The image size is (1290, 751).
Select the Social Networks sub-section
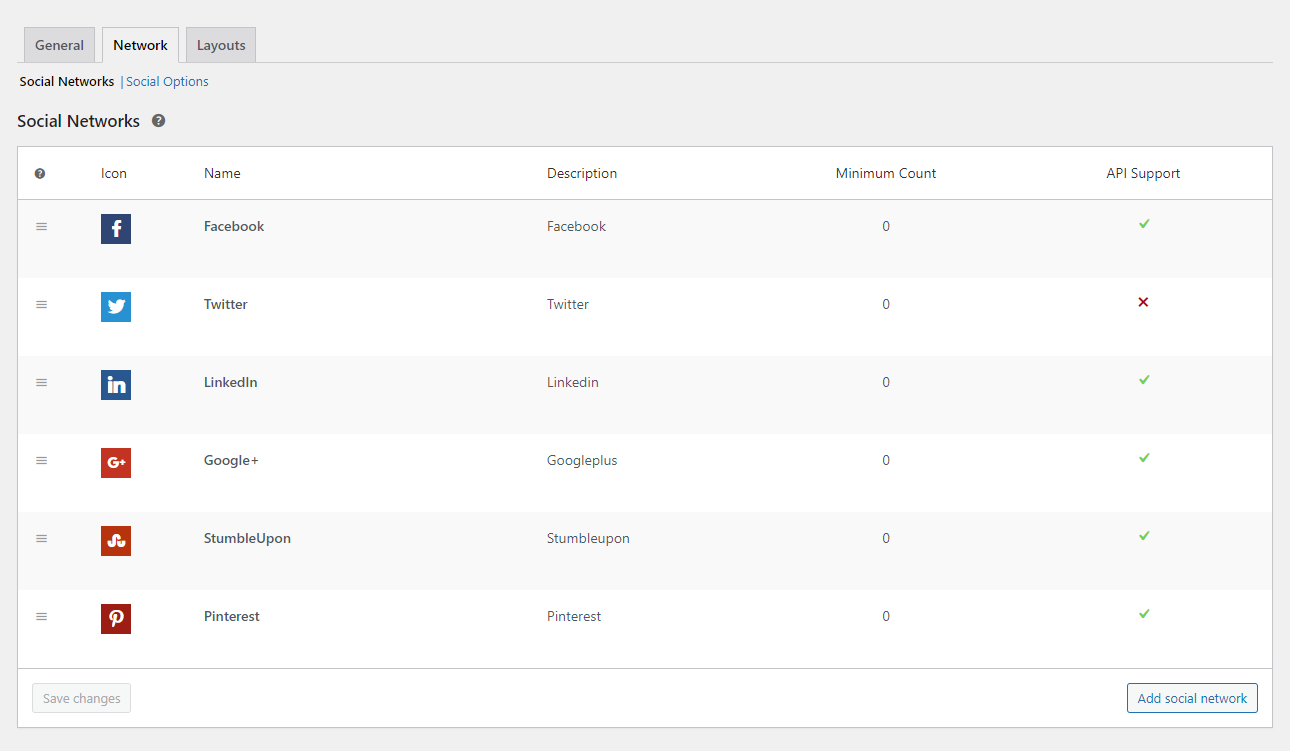(67, 82)
